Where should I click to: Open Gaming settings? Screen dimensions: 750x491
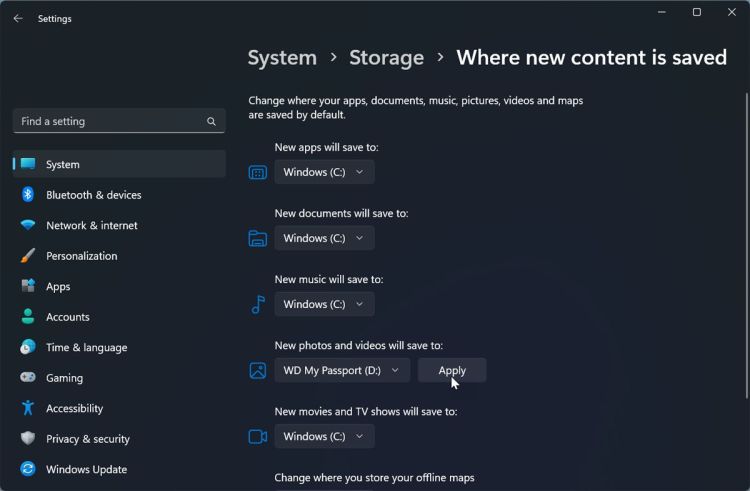[64, 378]
